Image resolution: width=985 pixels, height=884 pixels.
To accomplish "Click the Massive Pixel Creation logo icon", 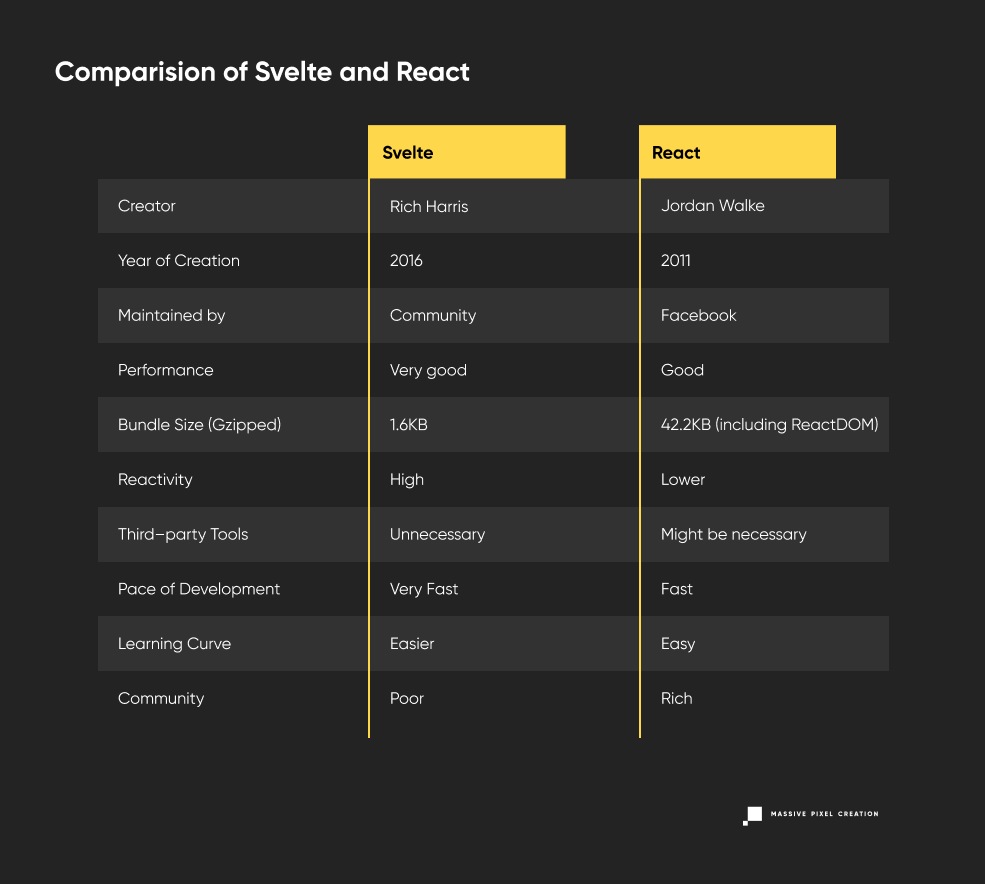I will click(x=752, y=814).
